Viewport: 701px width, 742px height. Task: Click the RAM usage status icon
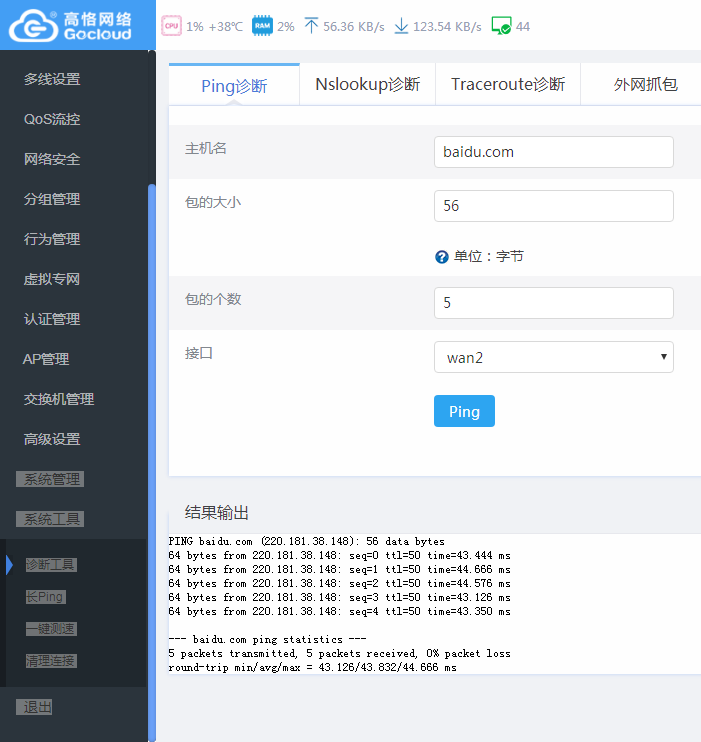point(262,26)
